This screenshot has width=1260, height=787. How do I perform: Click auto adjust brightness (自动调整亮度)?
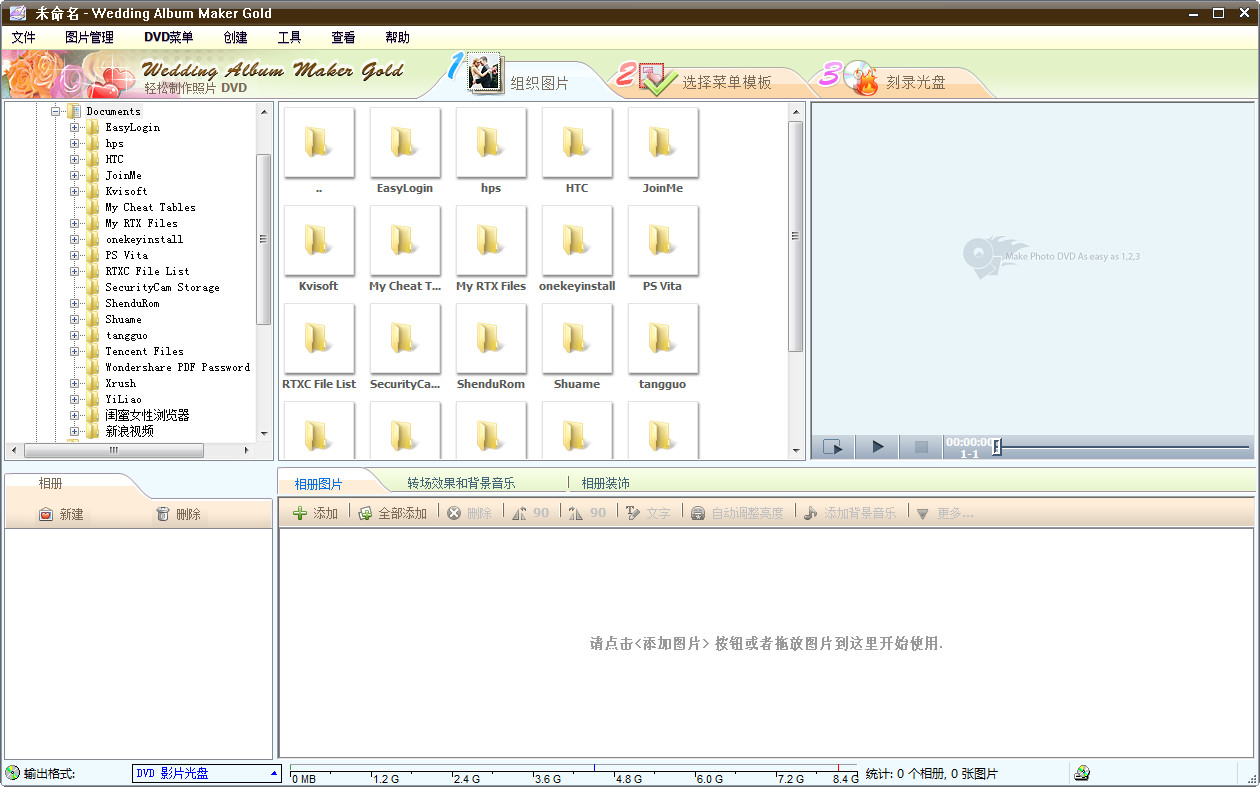pos(737,513)
